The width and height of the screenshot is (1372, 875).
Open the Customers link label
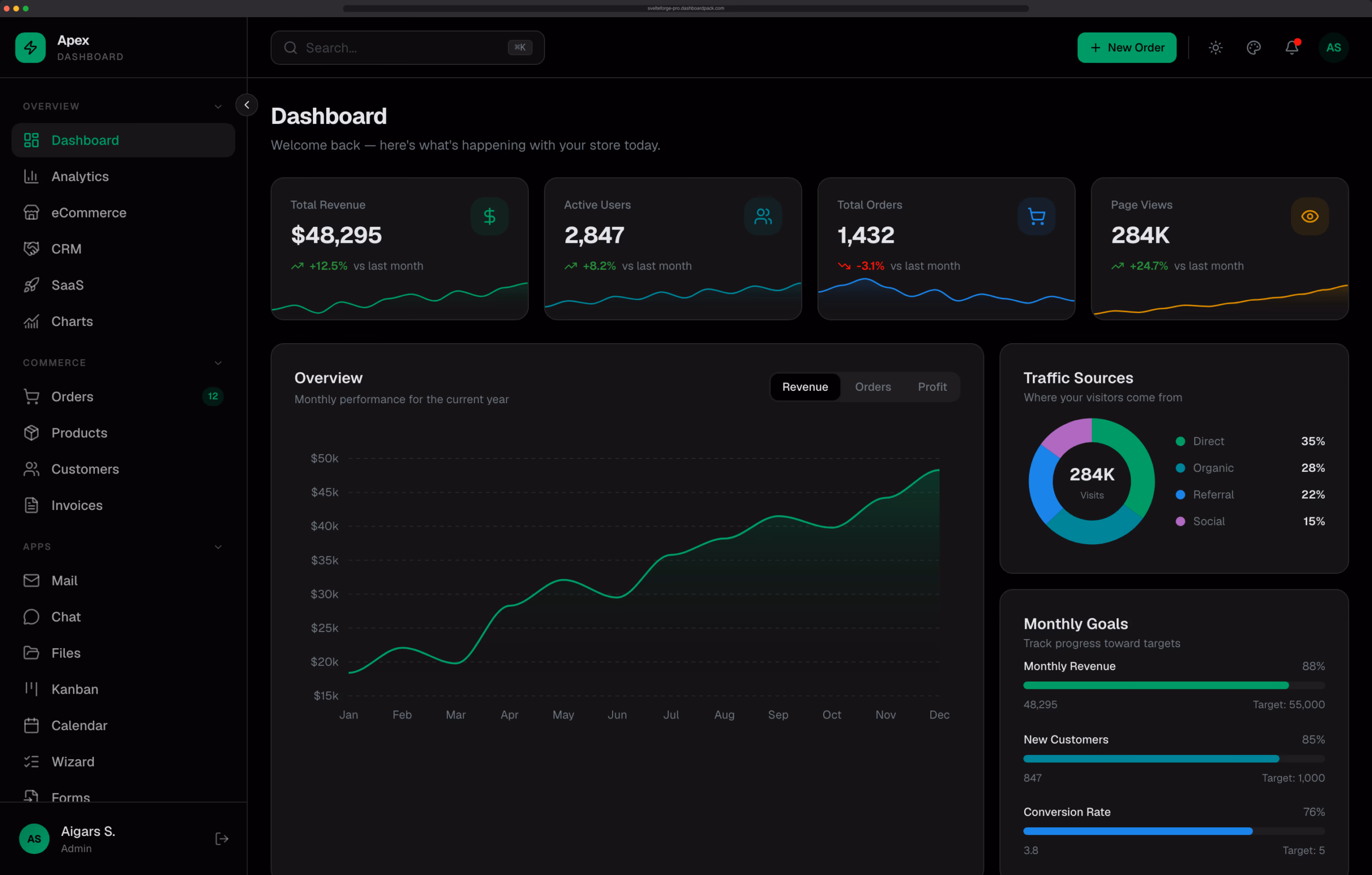[85, 469]
